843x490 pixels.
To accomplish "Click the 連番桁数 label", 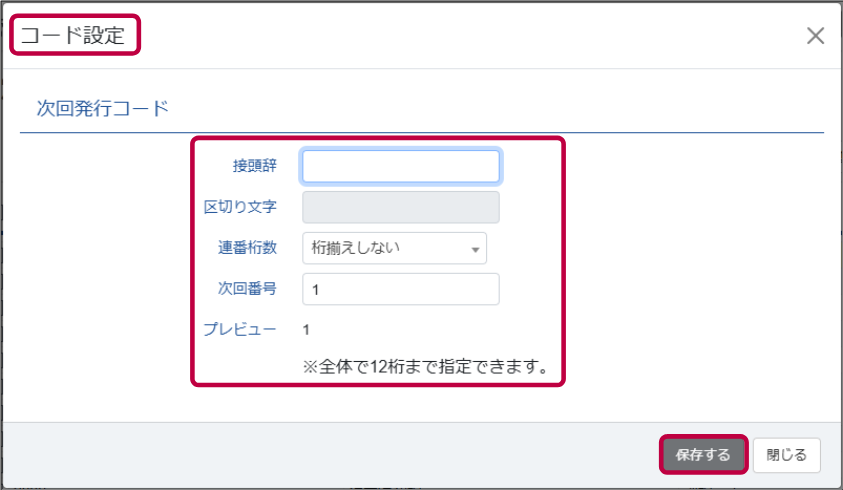I will pos(247,247).
